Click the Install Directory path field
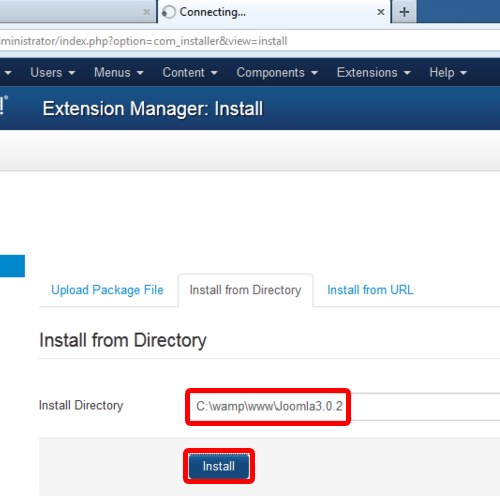This screenshot has height=500, width=500. tap(343, 407)
